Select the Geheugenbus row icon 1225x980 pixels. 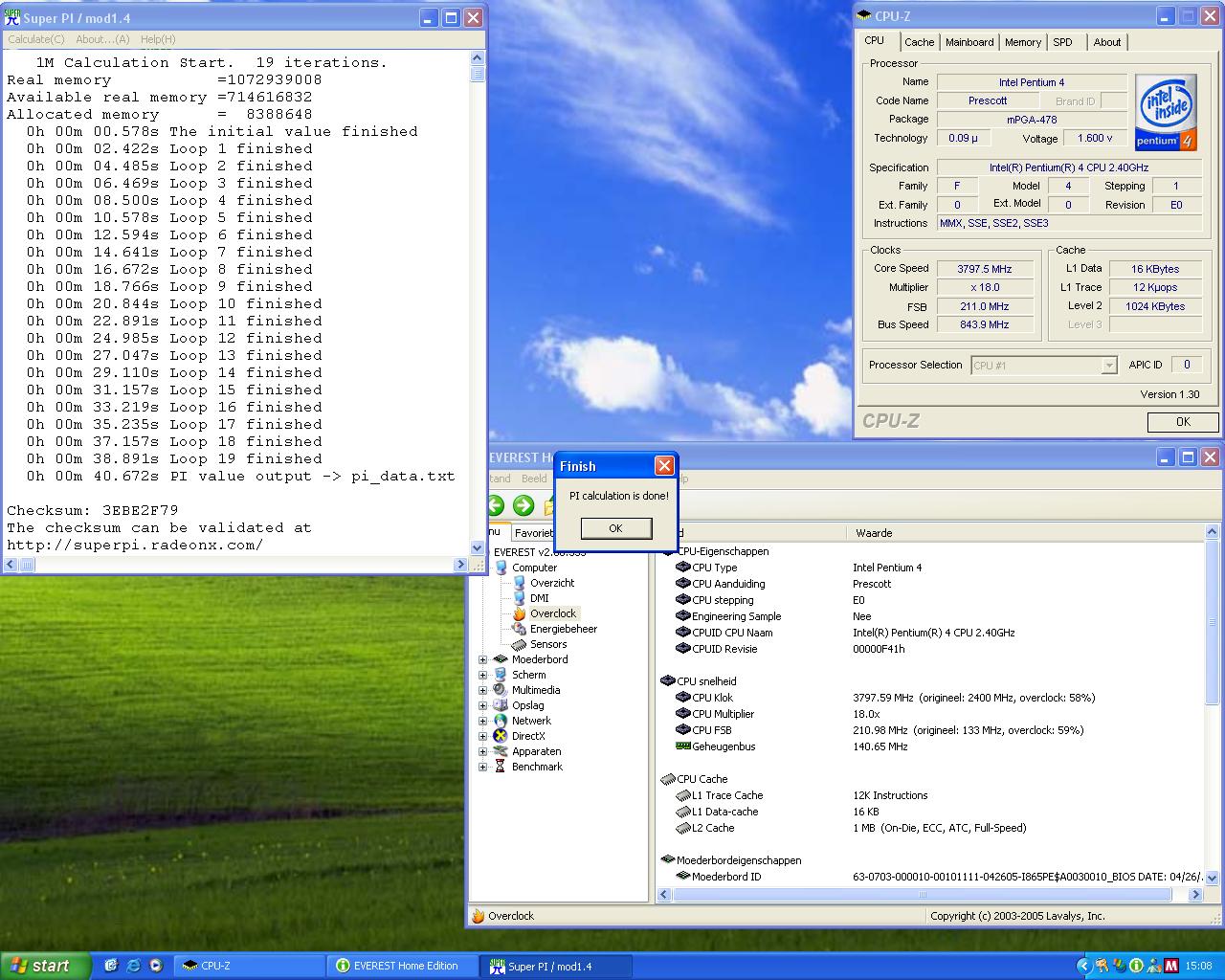pyautogui.click(x=683, y=746)
